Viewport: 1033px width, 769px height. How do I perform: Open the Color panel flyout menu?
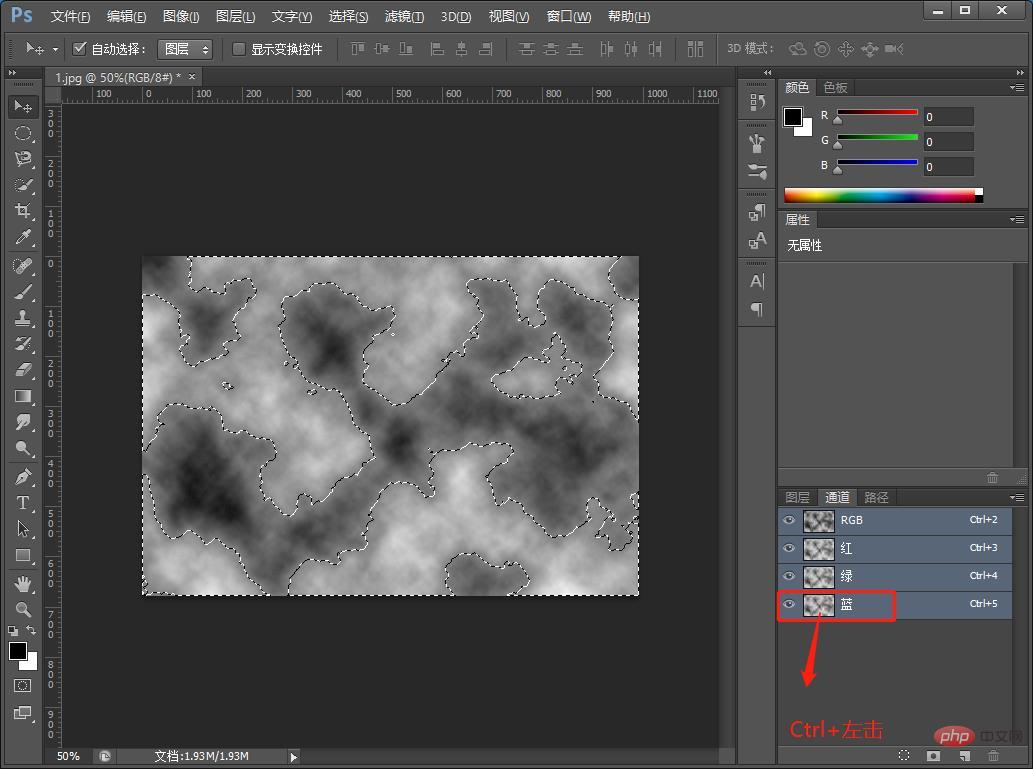click(x=1017, y=87)
